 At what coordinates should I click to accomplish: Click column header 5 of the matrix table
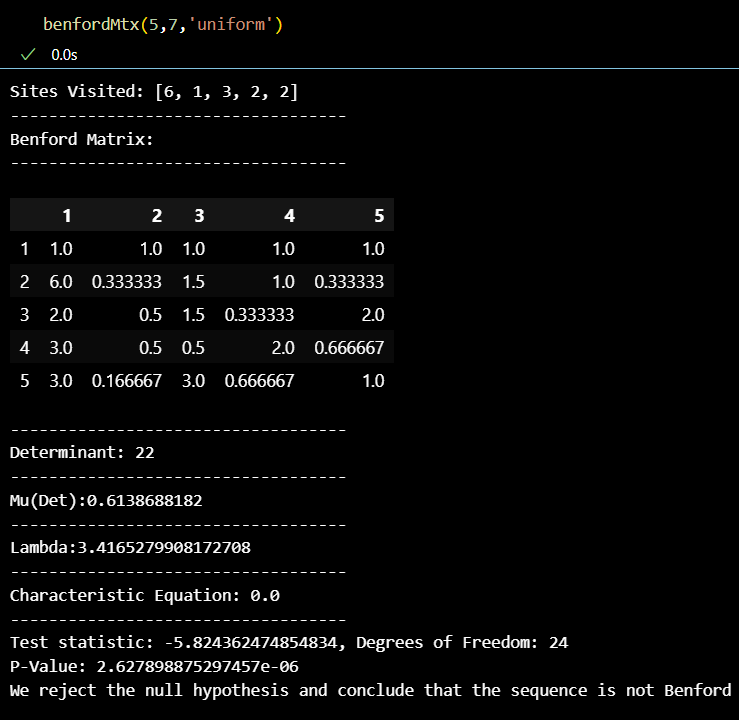[379, 215]
